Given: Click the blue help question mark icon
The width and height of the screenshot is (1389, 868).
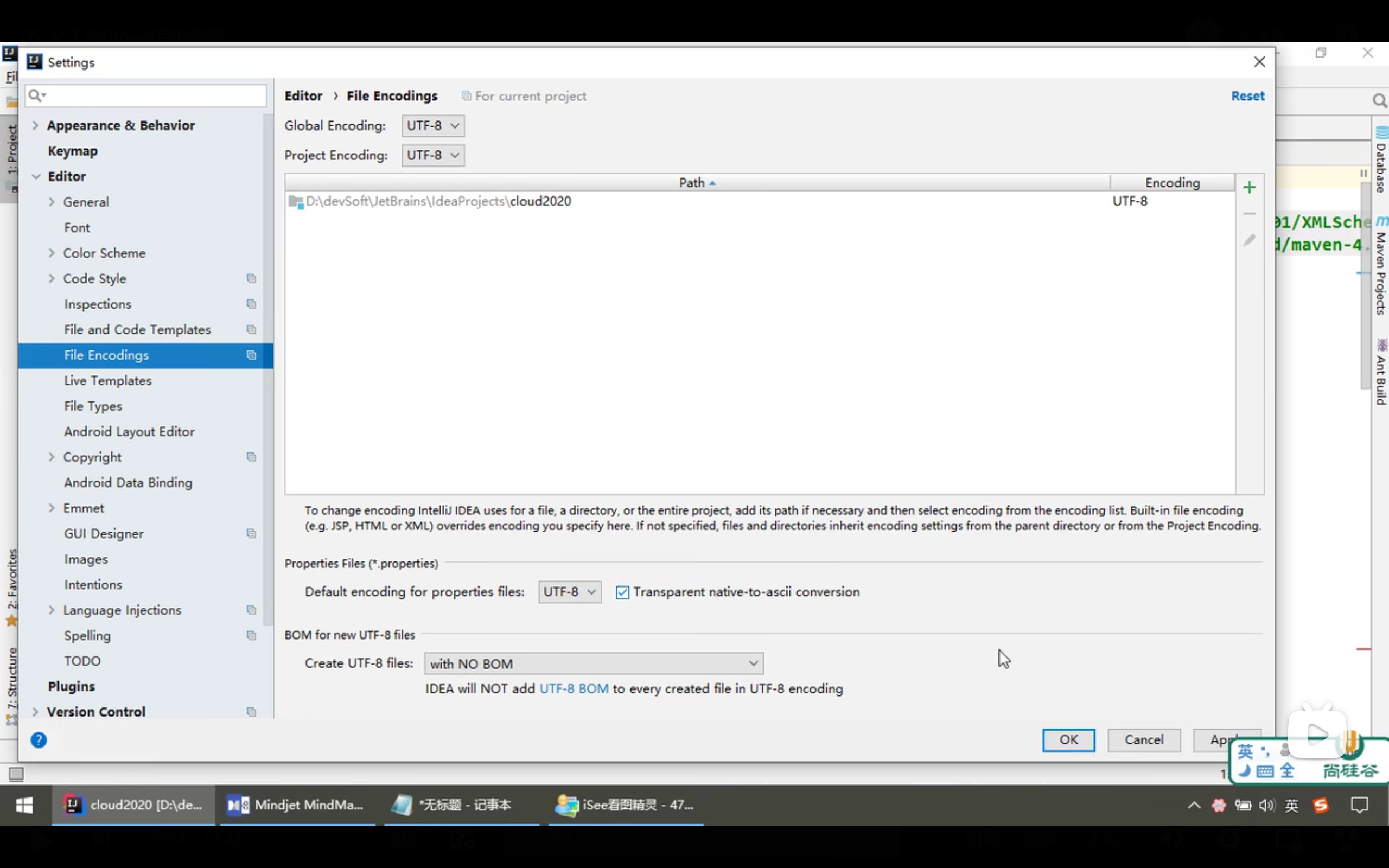Looking at the screenshot, I should [x=39, y=740].
